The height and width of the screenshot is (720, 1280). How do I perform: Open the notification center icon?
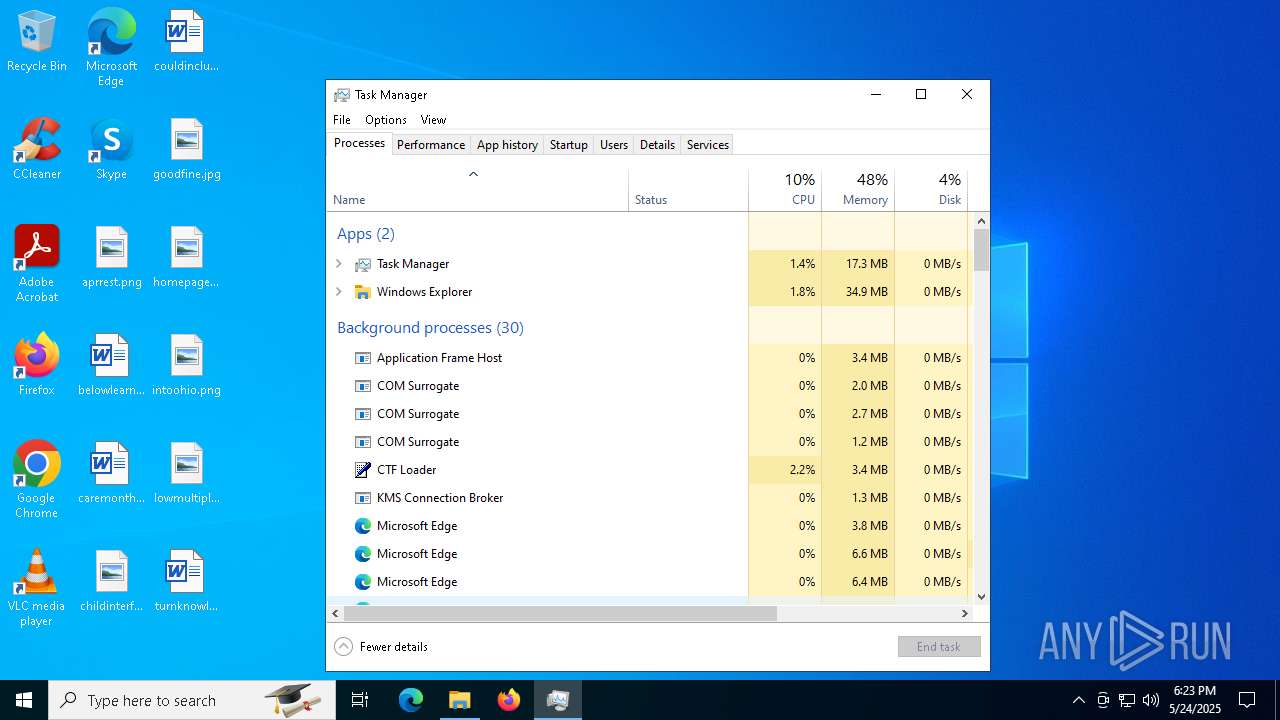click(x=1247, y=700)
